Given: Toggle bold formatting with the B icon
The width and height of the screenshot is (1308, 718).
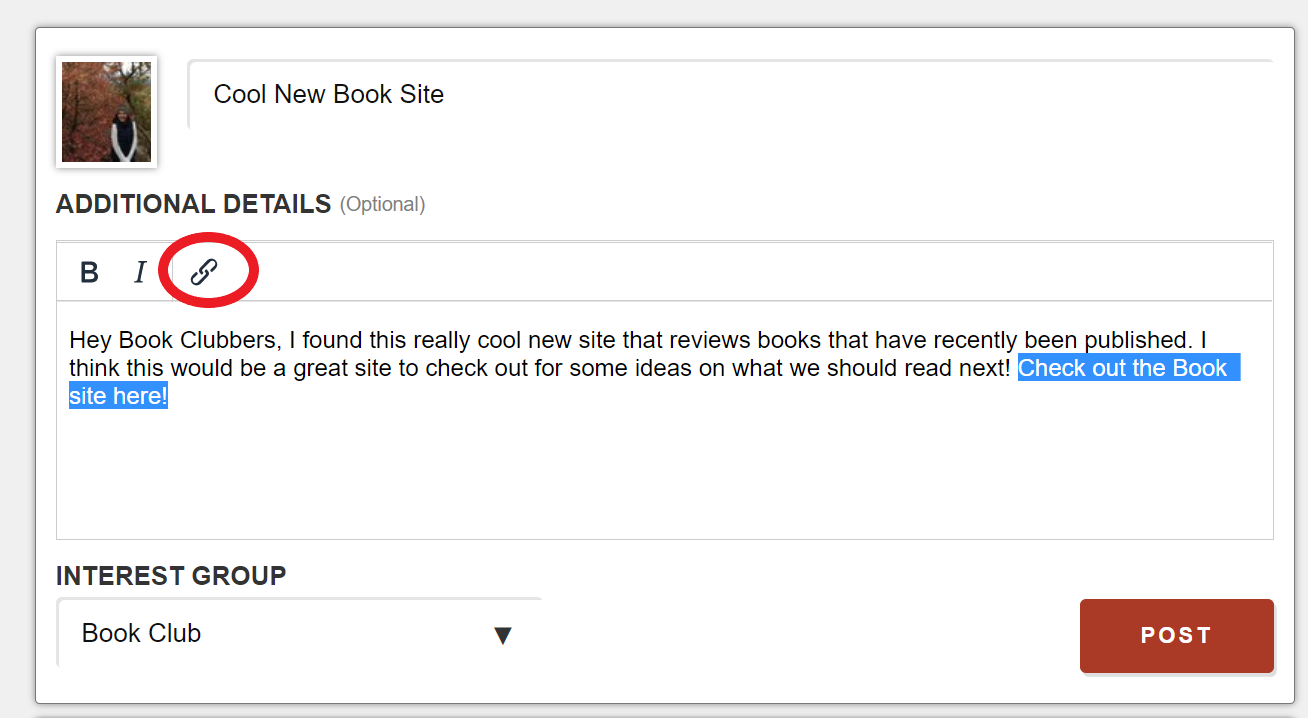Looking at the screenshot, I should (89, 272).
